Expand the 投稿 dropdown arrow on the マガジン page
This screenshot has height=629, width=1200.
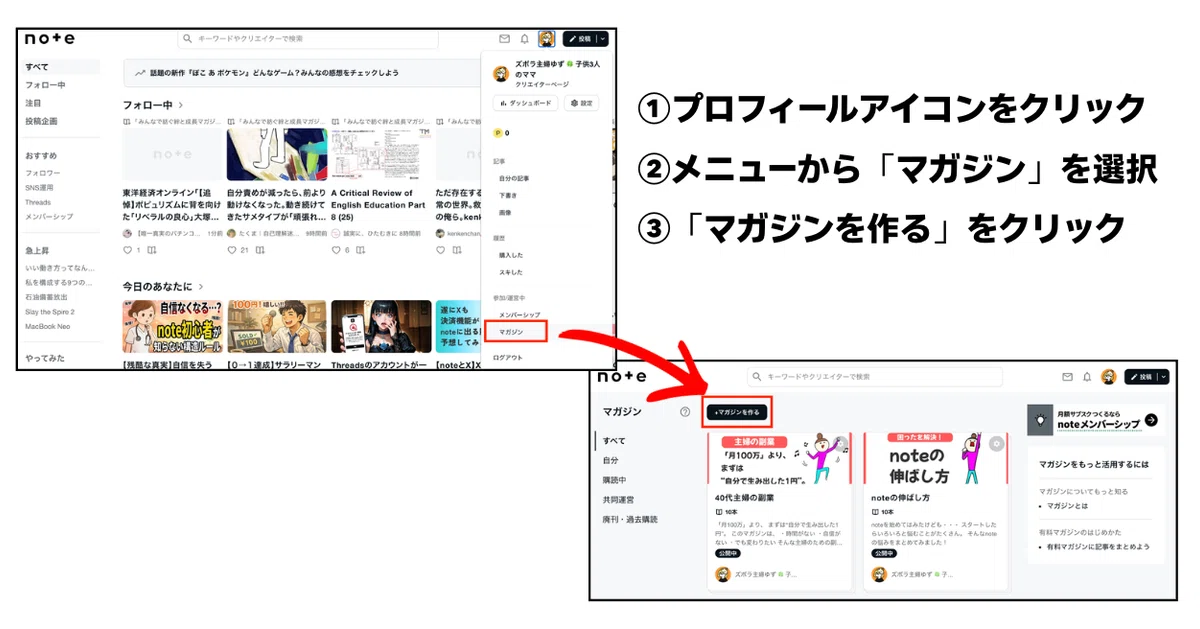1163,377
